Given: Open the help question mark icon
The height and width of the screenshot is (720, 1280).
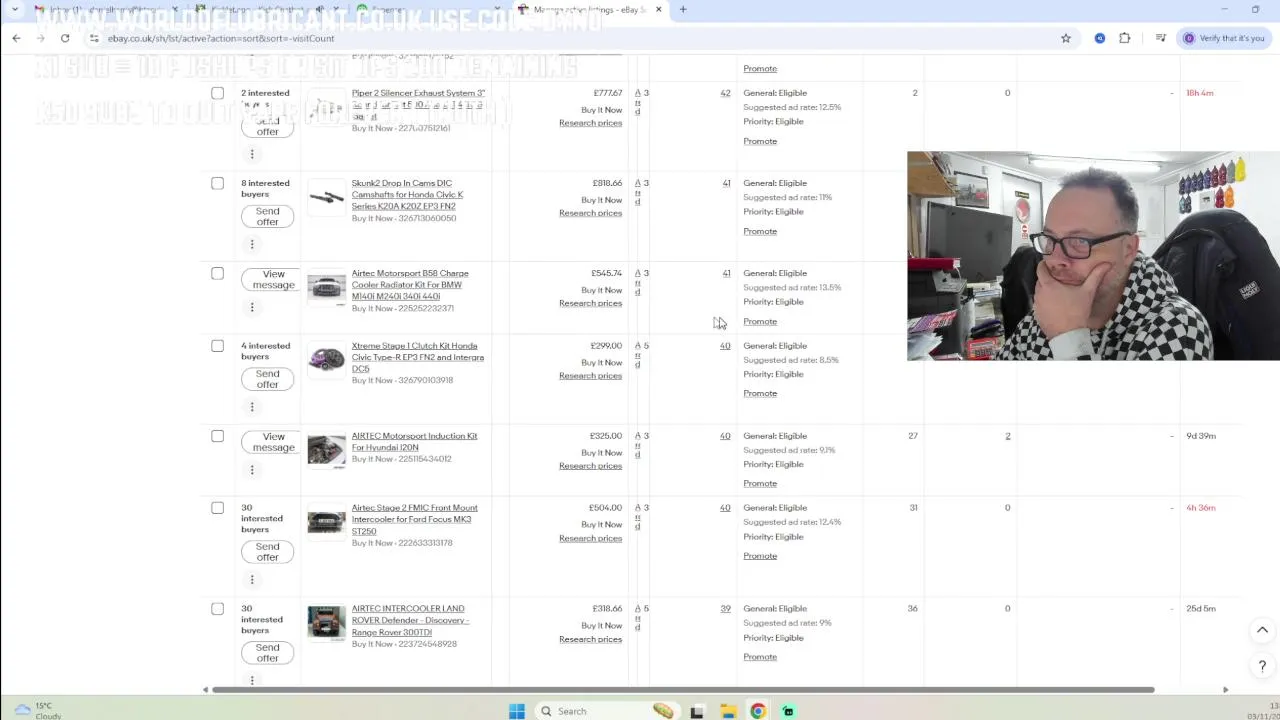Looking at the screenshot, I should coord(1262,666).
